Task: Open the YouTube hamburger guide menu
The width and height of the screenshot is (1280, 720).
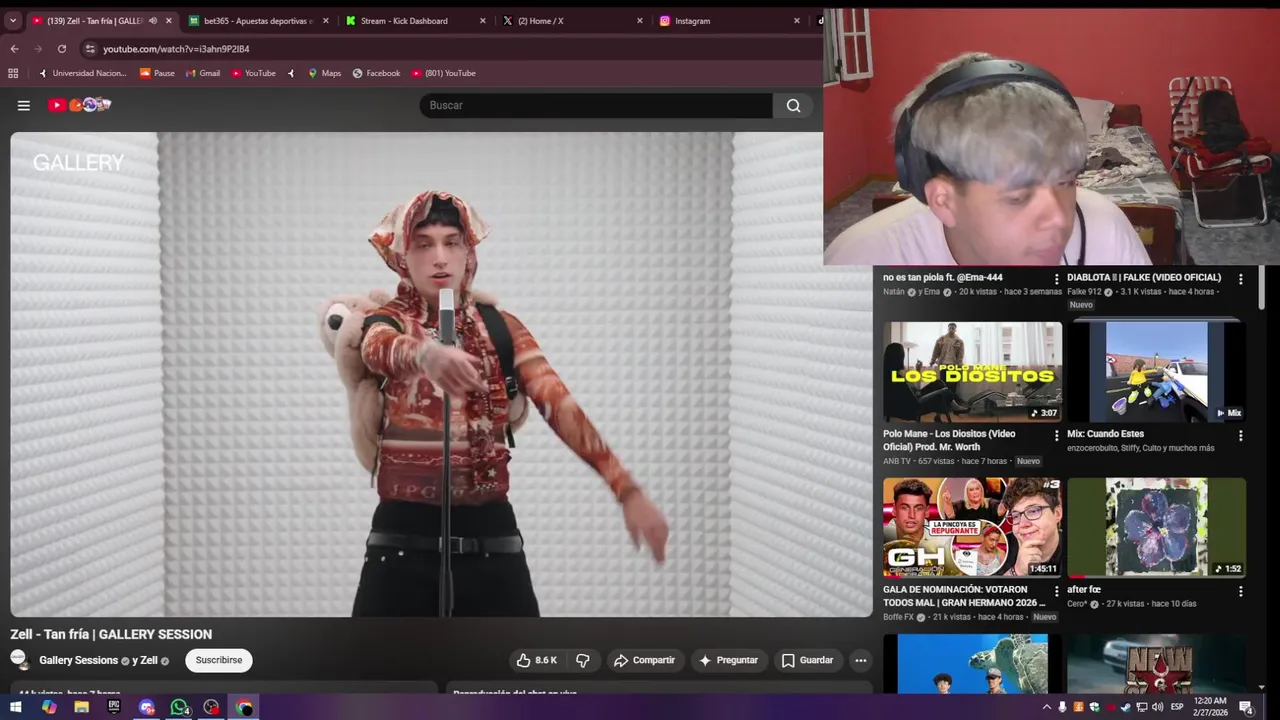Action: pos(23,105)
